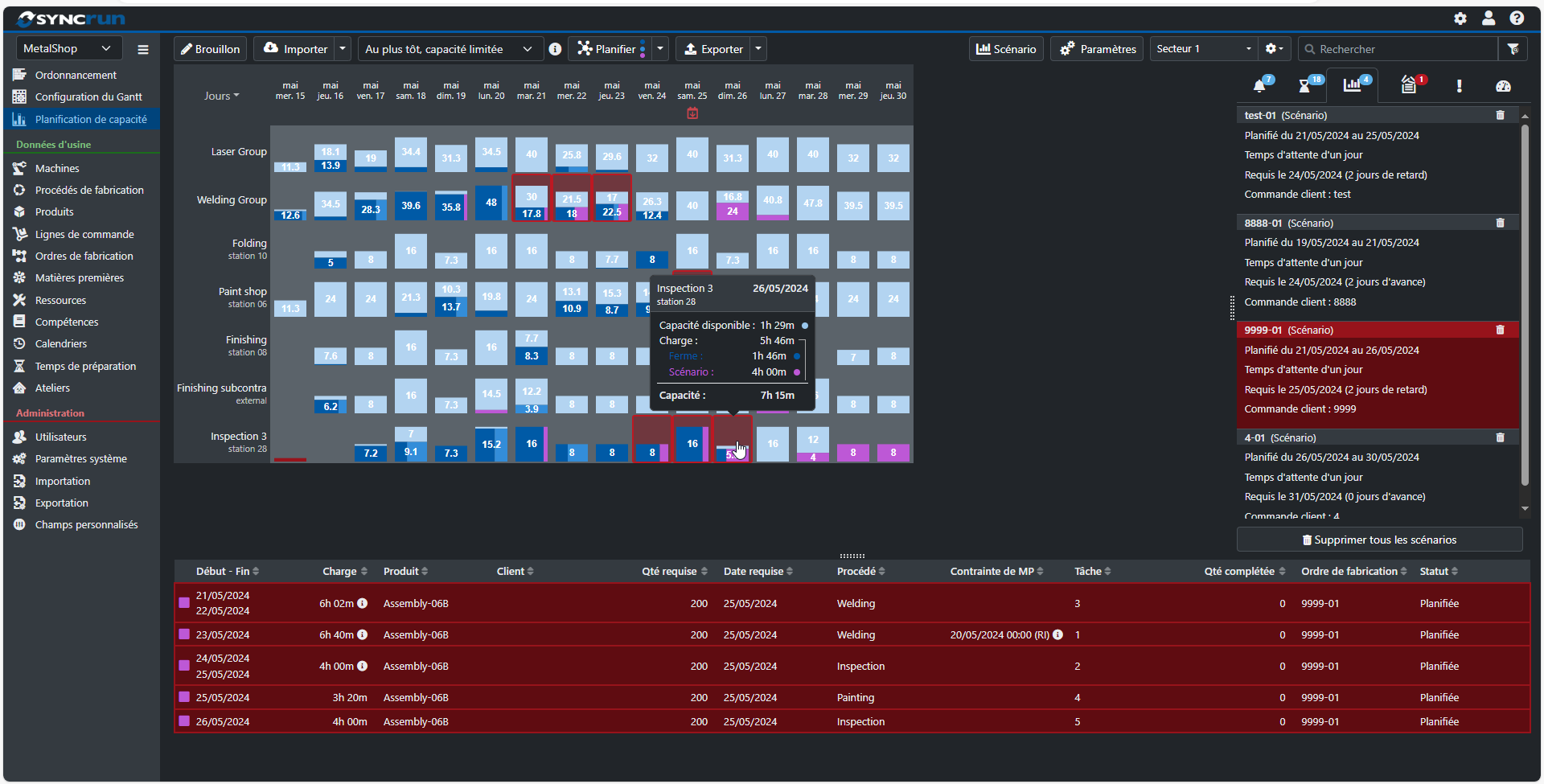Image resolution: width=1544 pixels, height=784 pixels.
Task: Click the filter icon beside the search box
Action: [1513, 49]
